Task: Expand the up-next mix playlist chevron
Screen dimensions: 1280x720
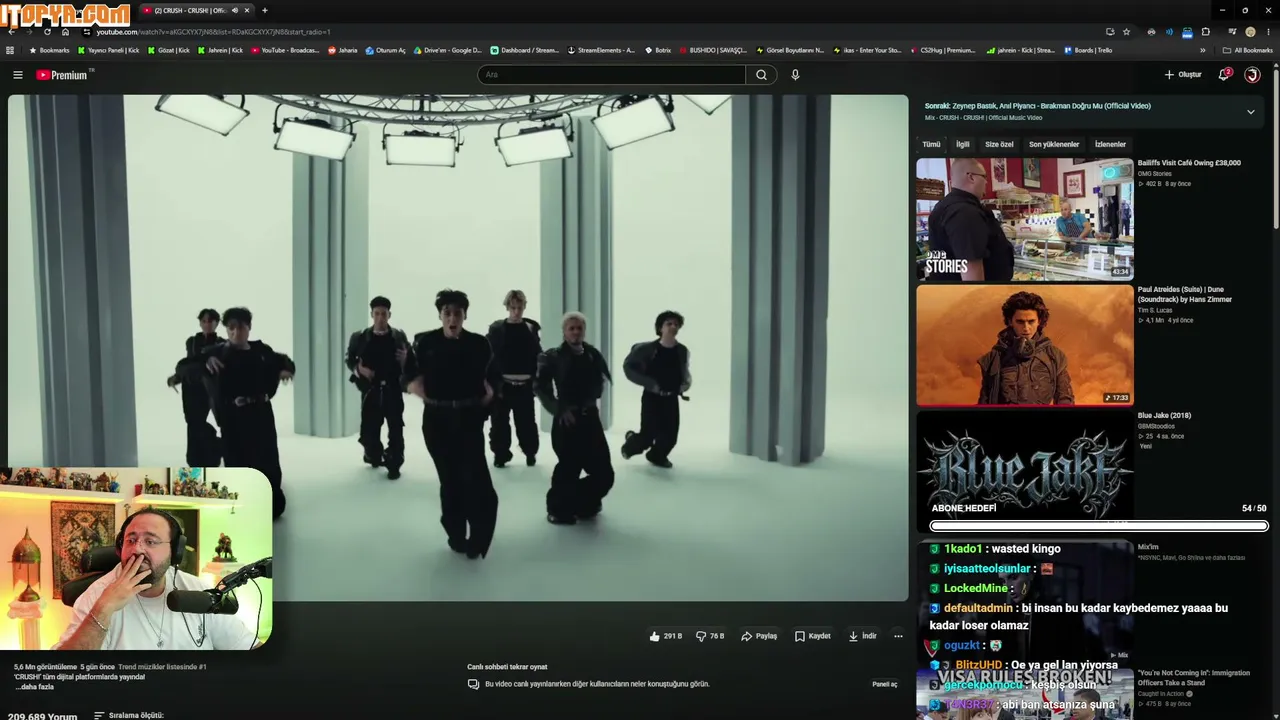Action: (x=1250, y=112)
